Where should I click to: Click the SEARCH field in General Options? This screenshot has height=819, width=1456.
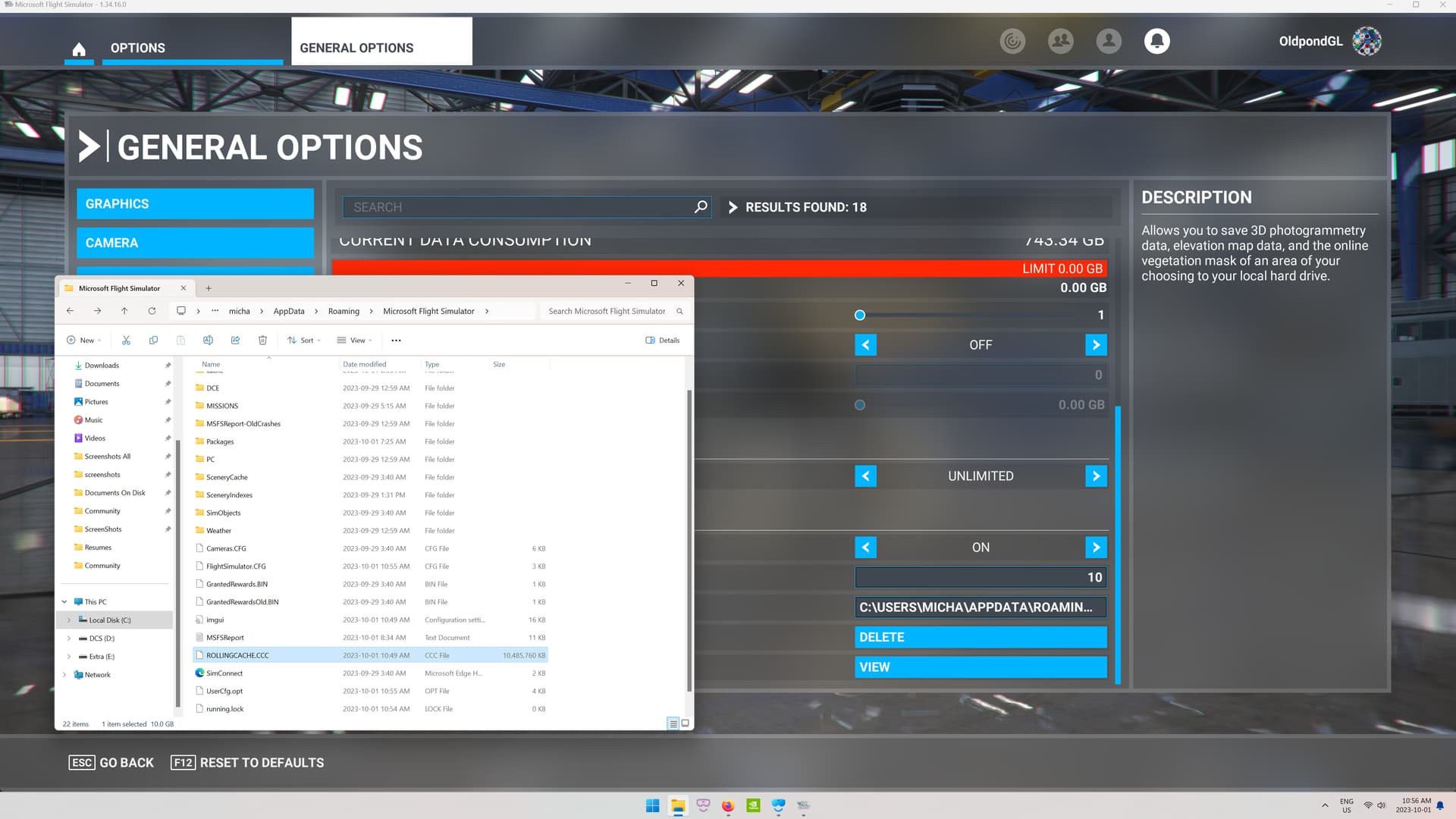point(527,207)
